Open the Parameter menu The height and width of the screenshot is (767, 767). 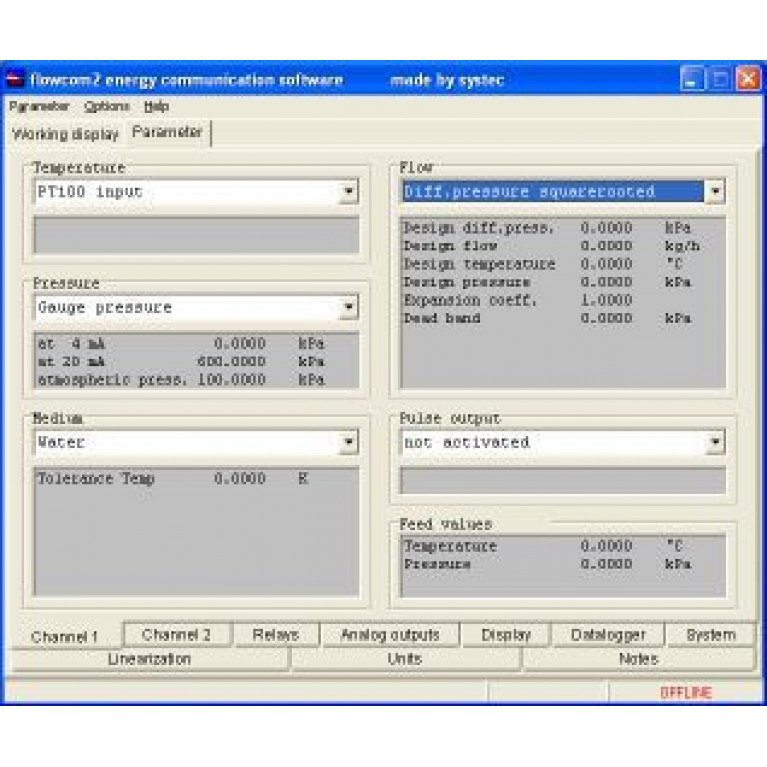pos(39,106)
